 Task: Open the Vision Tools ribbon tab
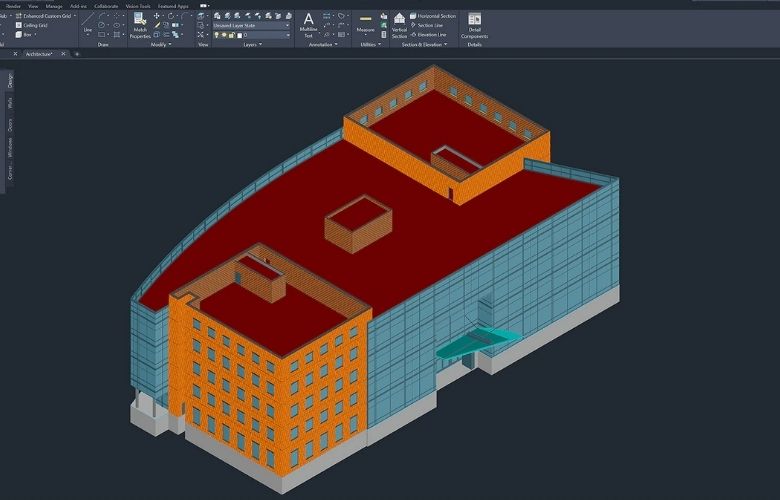click(138, 6)
